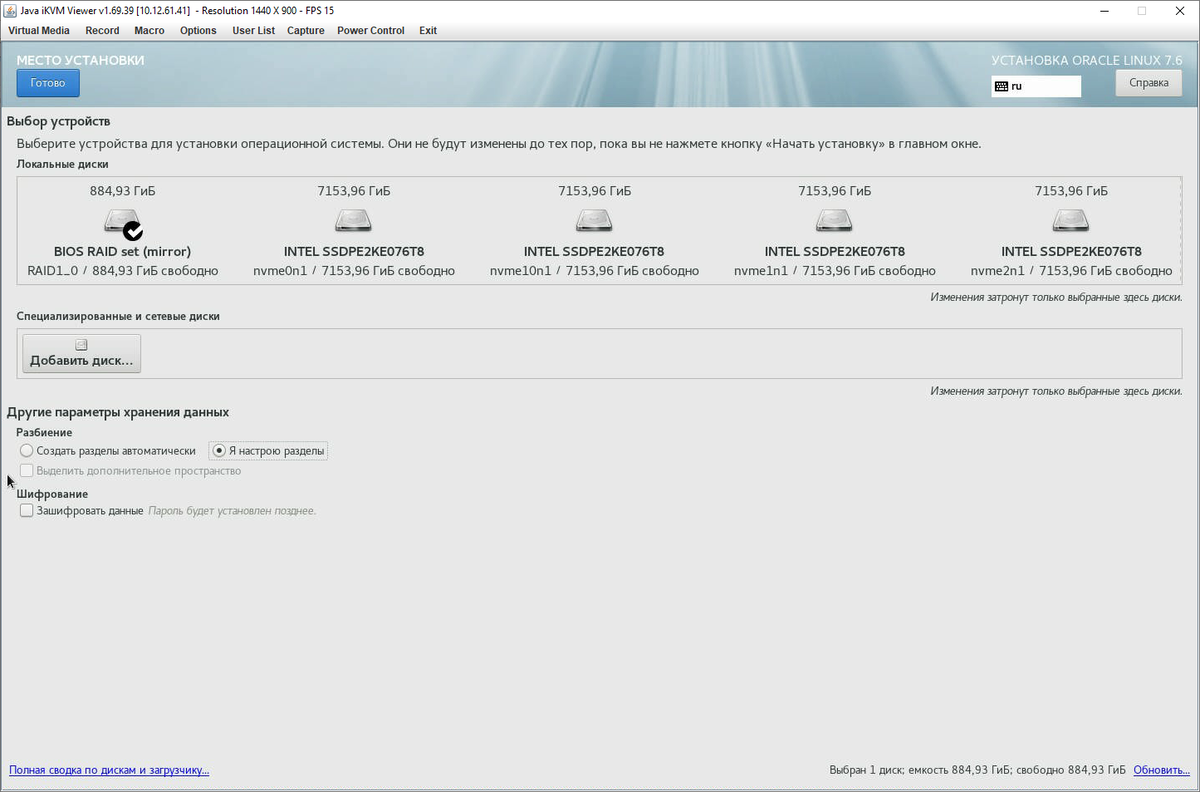Select Создать разделы автоматически option
1200x792 pixels.
(x=26, y=450)
